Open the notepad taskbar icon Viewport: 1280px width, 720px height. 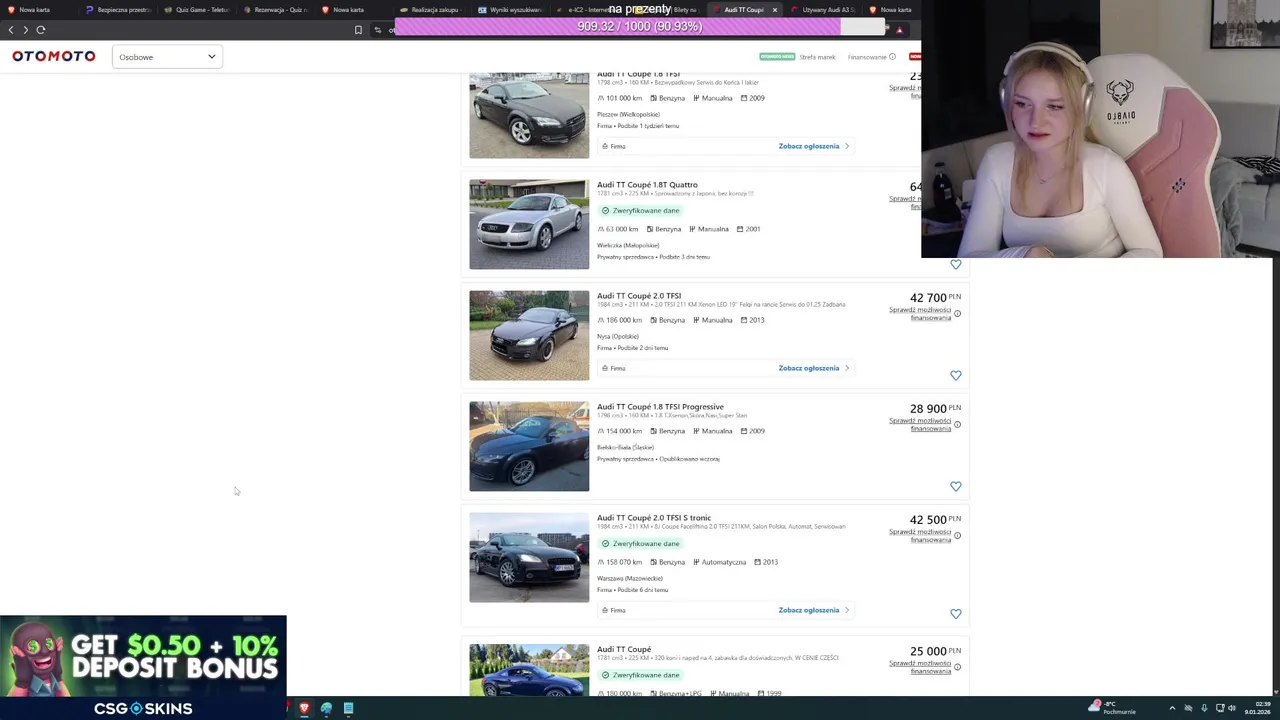click(348, 708)
